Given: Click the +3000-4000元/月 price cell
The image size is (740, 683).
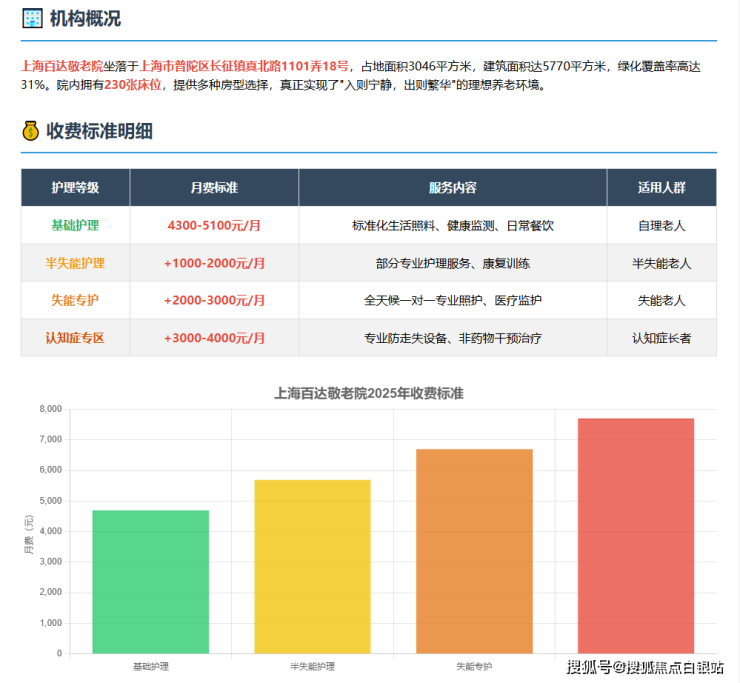Looking at the screenshot, I should click(213, 338).
